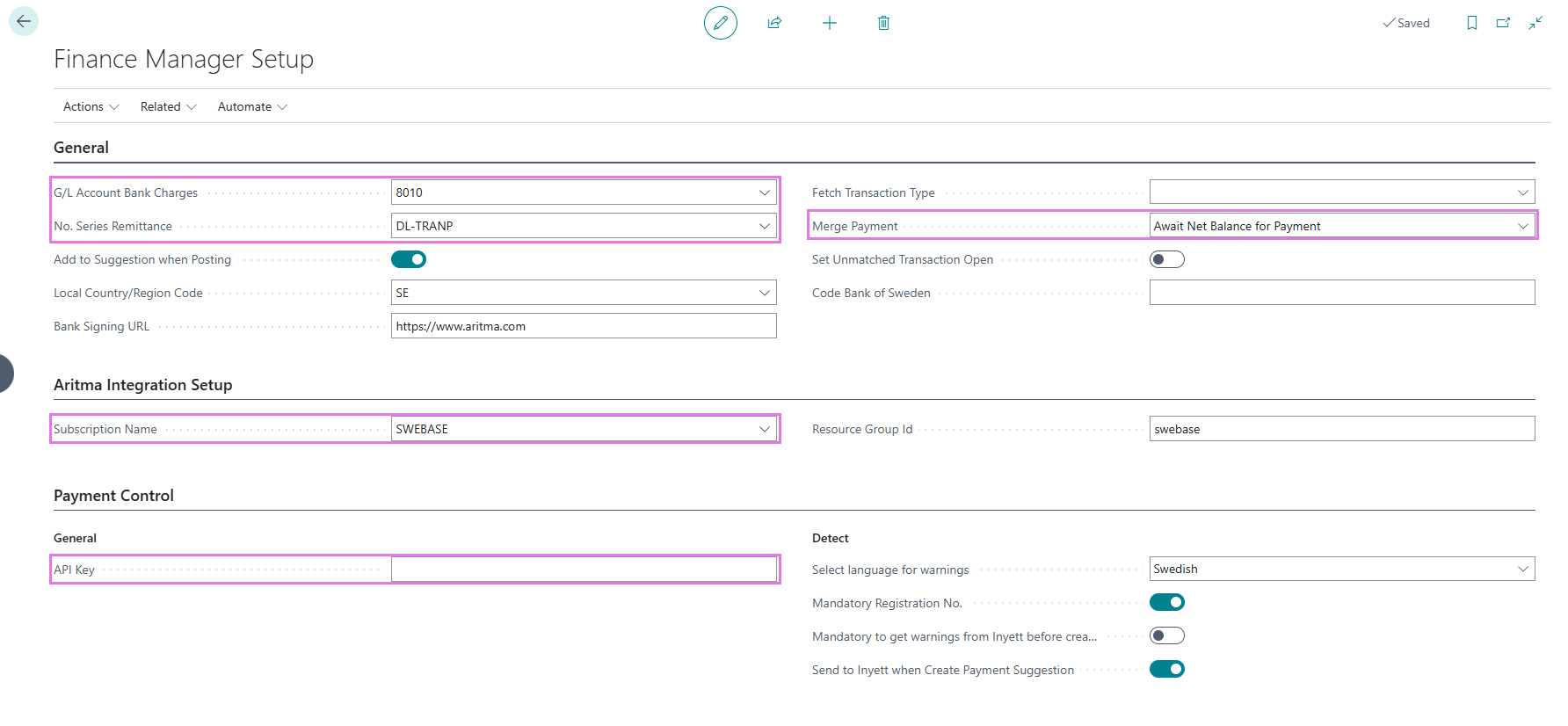Open the Actions menu
Screen dimensions: 1568x726
coord(91,106)
